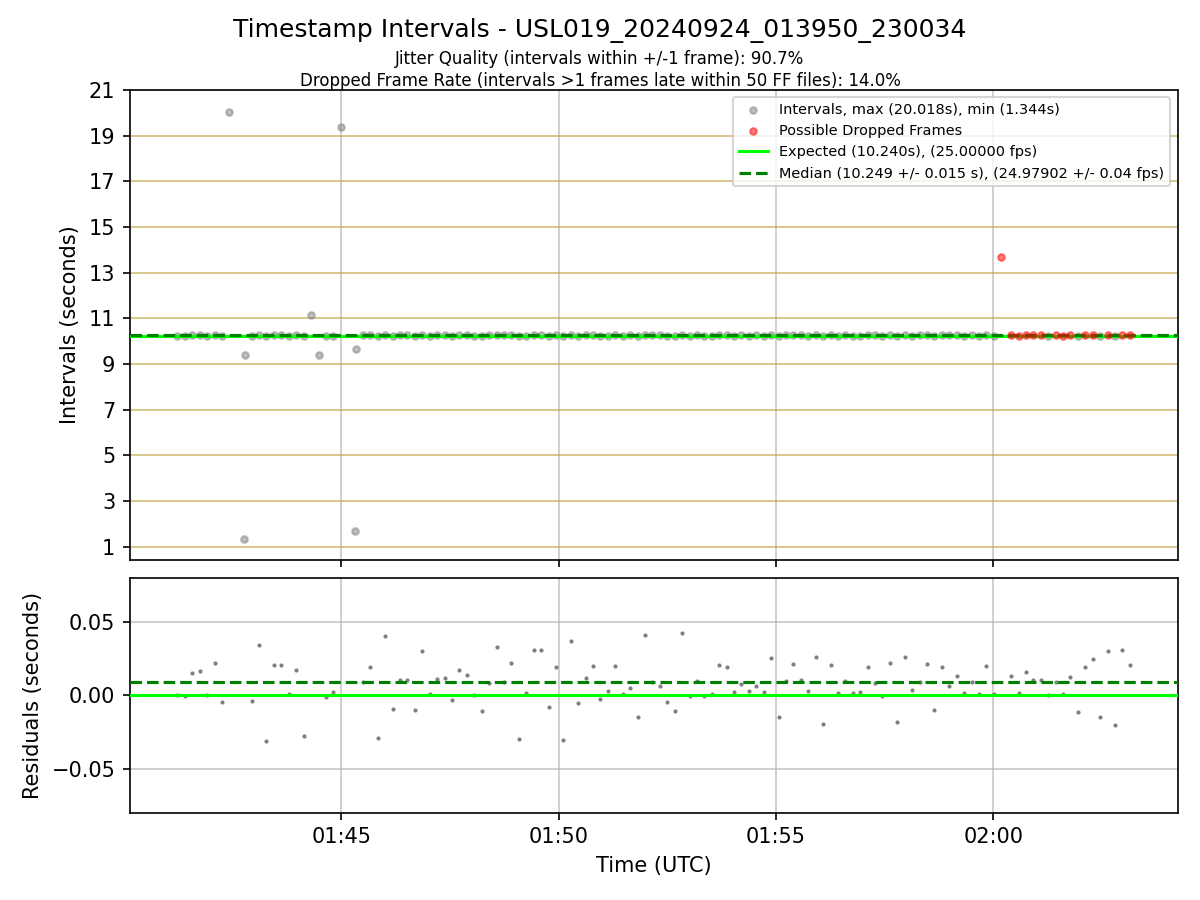This screenshot has width=1200, height=900.
Task: Click the gray dot marker in the legend
Action: (754, 110)
